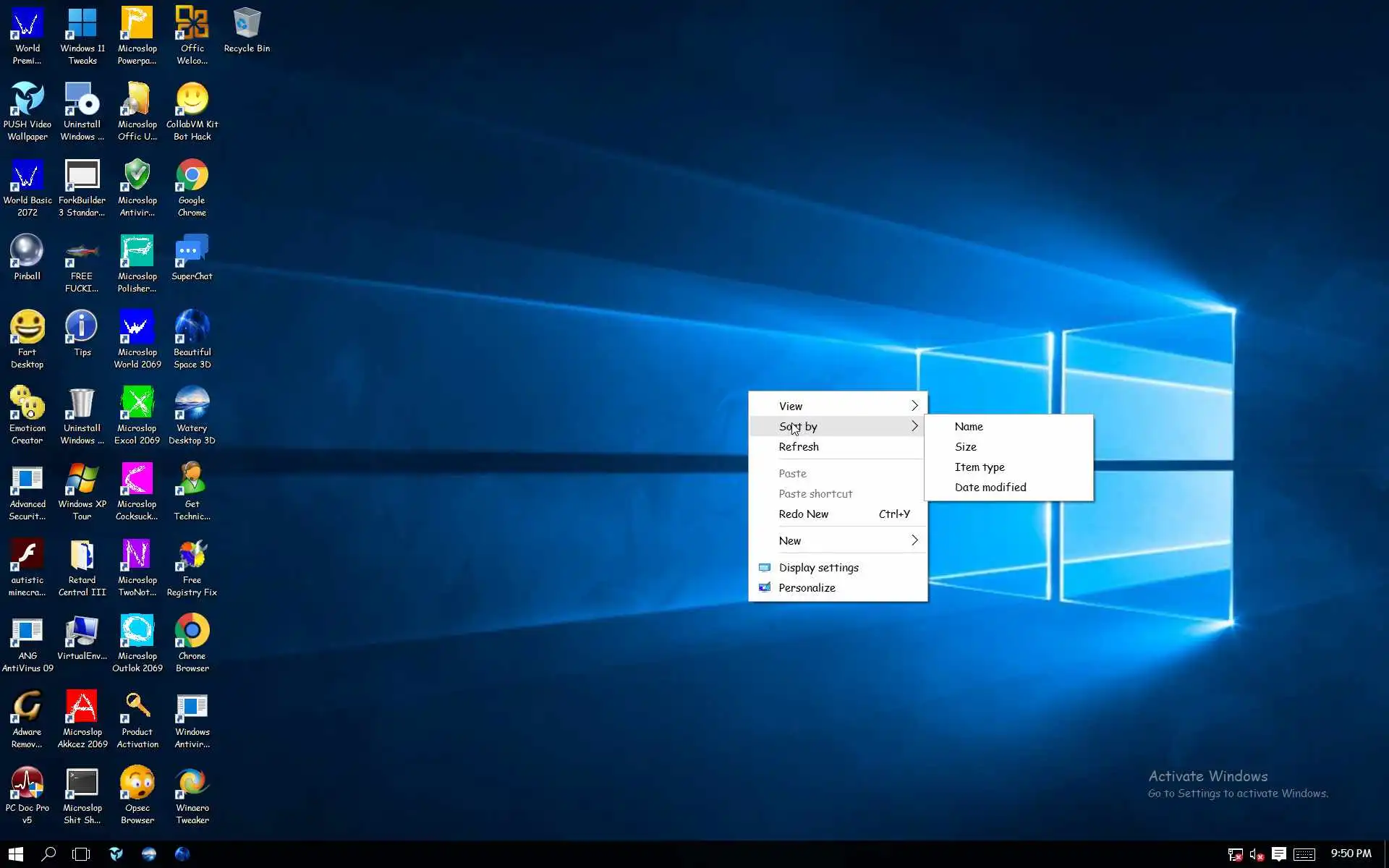This screenshot has height=868, width=1389.
Task: Open the SuperChat desktop icon
Action: coord(192,255)
